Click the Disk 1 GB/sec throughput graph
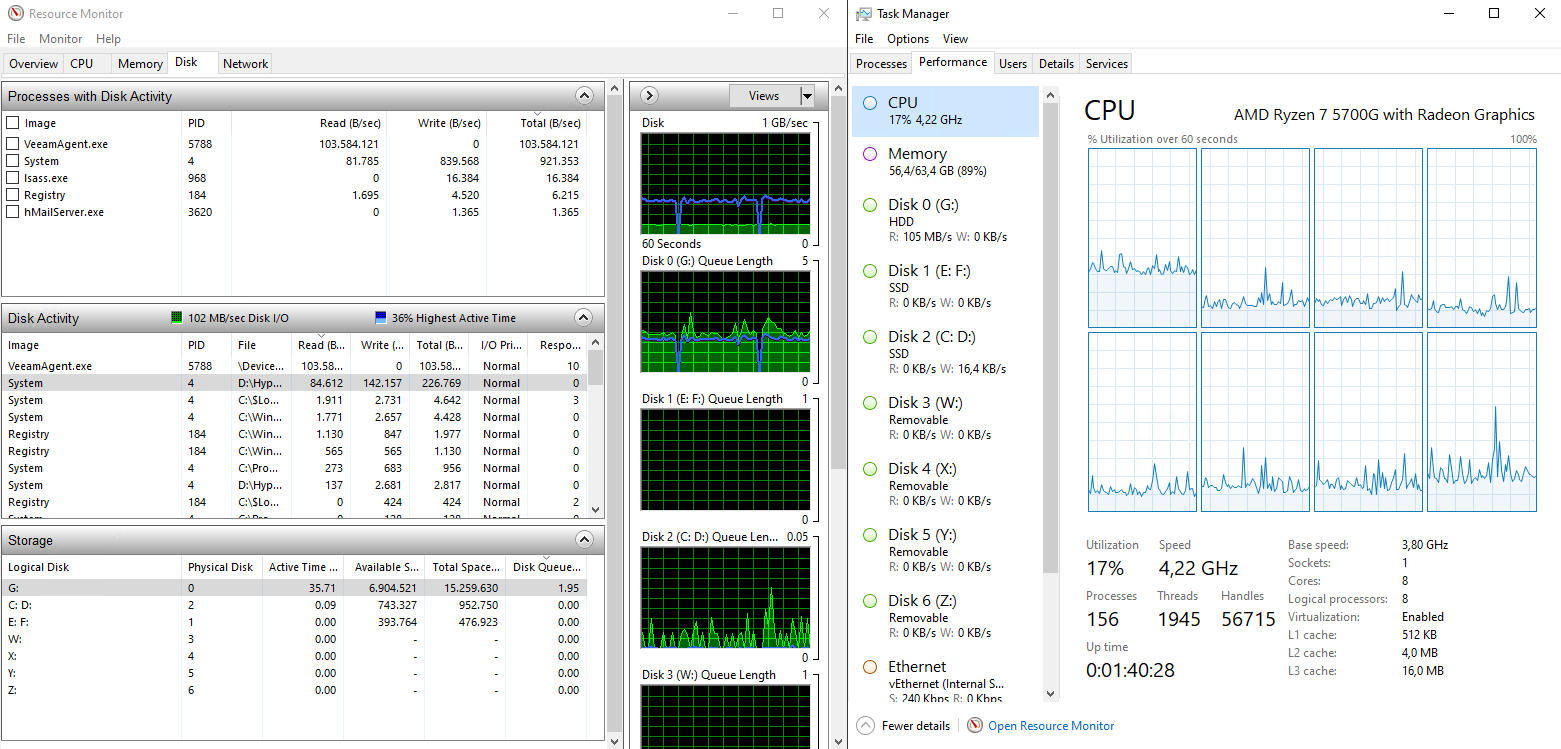The image size is (1561, 749). coord(725,184)
